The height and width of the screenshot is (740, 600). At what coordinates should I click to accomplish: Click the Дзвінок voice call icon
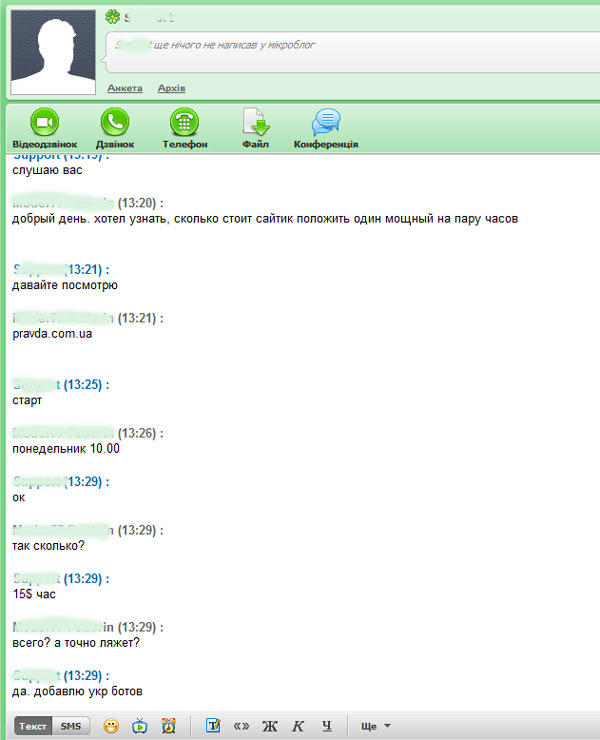(114, 123)
